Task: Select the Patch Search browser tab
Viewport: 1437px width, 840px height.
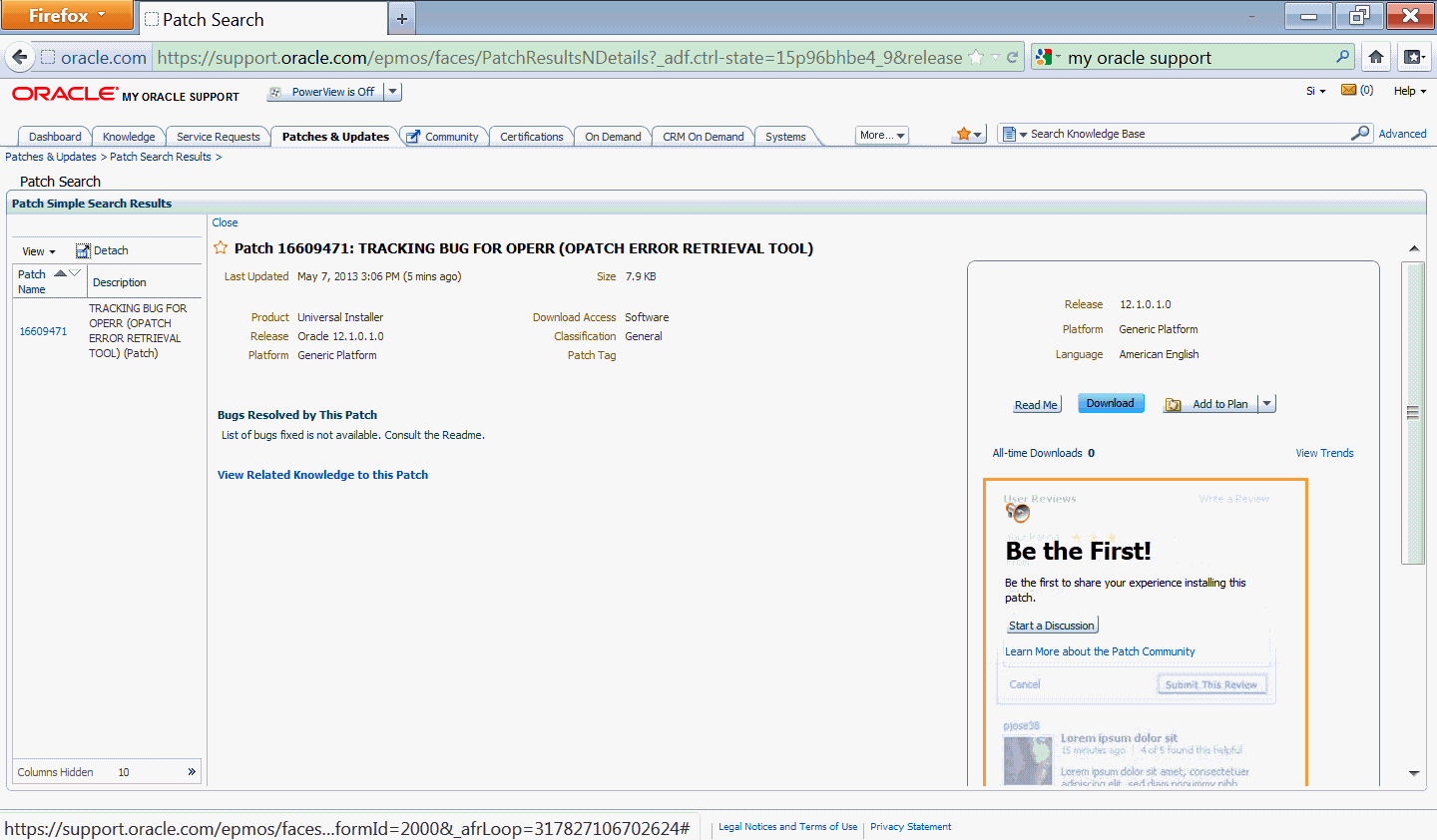Action: click(x=262, y=19)
